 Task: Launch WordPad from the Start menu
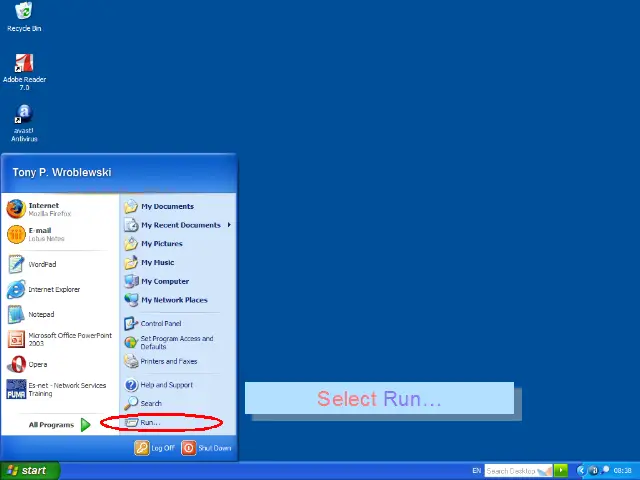click(42, 265)
